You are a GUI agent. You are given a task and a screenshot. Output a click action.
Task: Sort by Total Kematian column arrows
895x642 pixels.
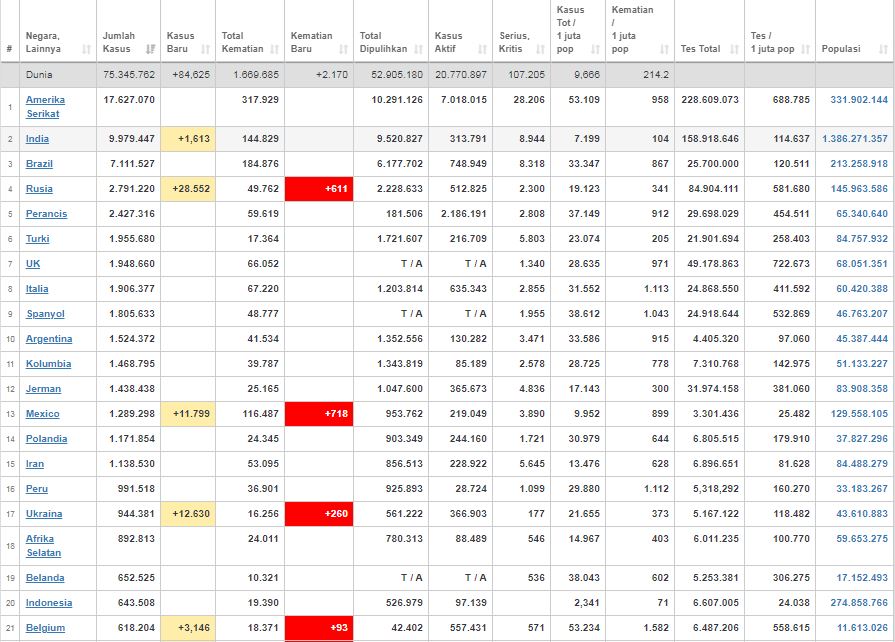pyautogui.click(x=275, y=49)
